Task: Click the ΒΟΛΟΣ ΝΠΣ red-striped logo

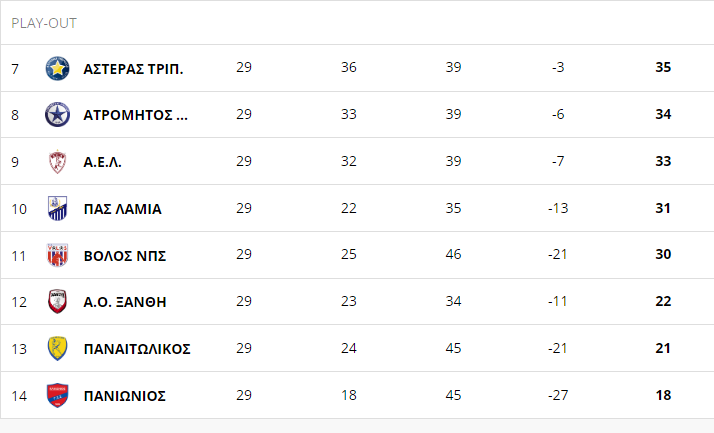Action: 57,255
